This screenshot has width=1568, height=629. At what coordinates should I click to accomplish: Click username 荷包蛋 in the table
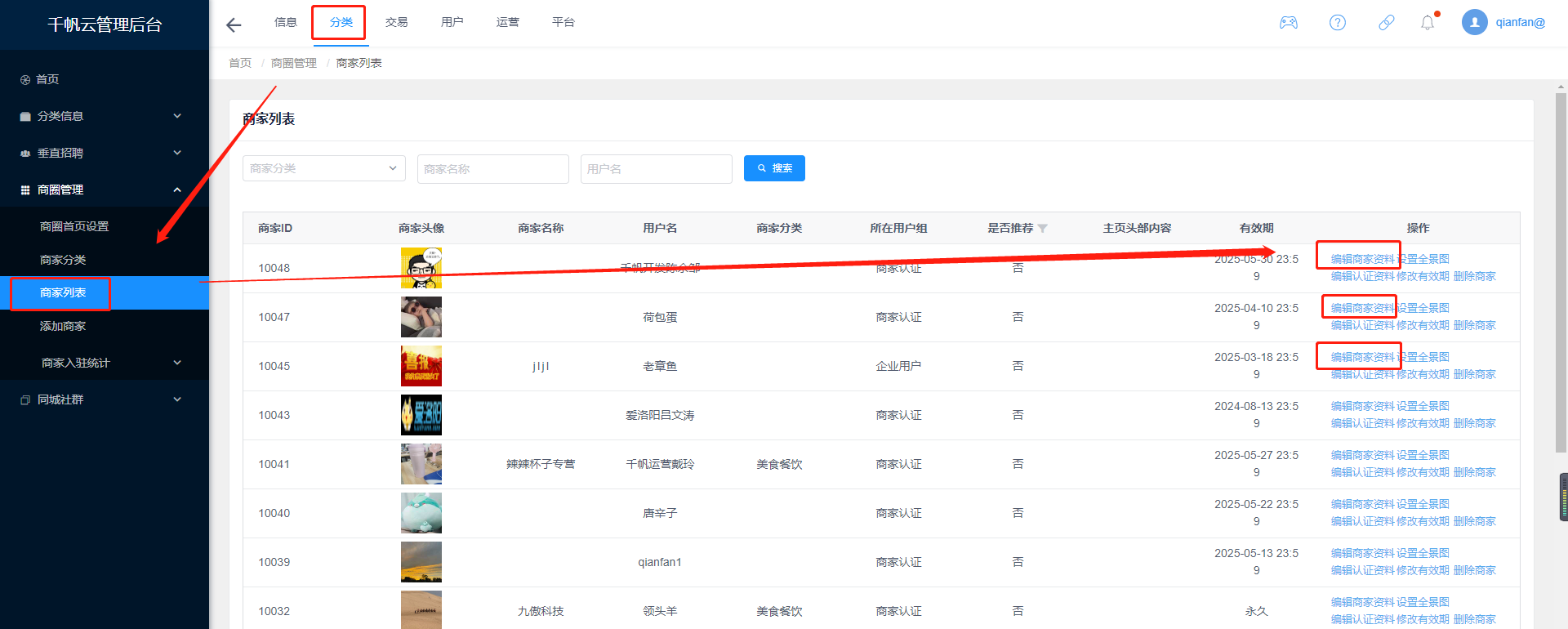point(660,317)
